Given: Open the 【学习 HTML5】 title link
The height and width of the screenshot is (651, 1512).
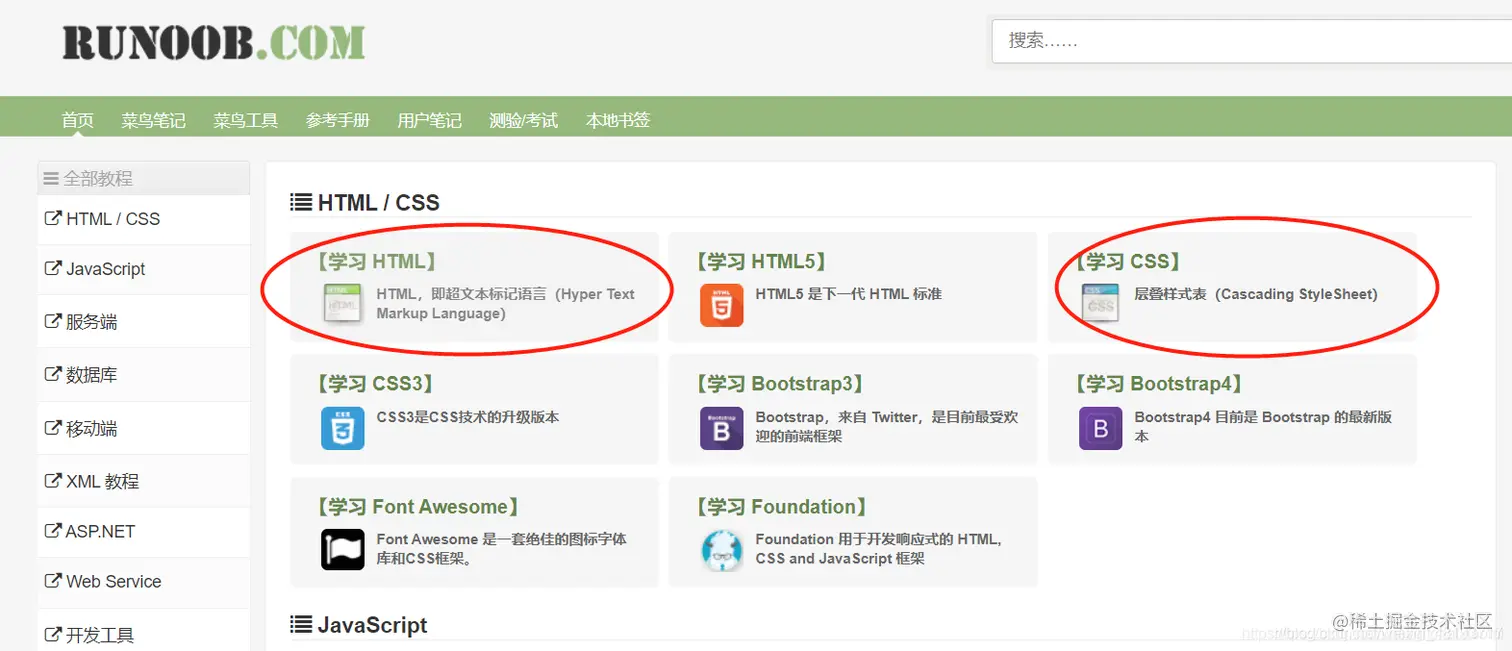Looking at the screenshot, I should [761, 262].
